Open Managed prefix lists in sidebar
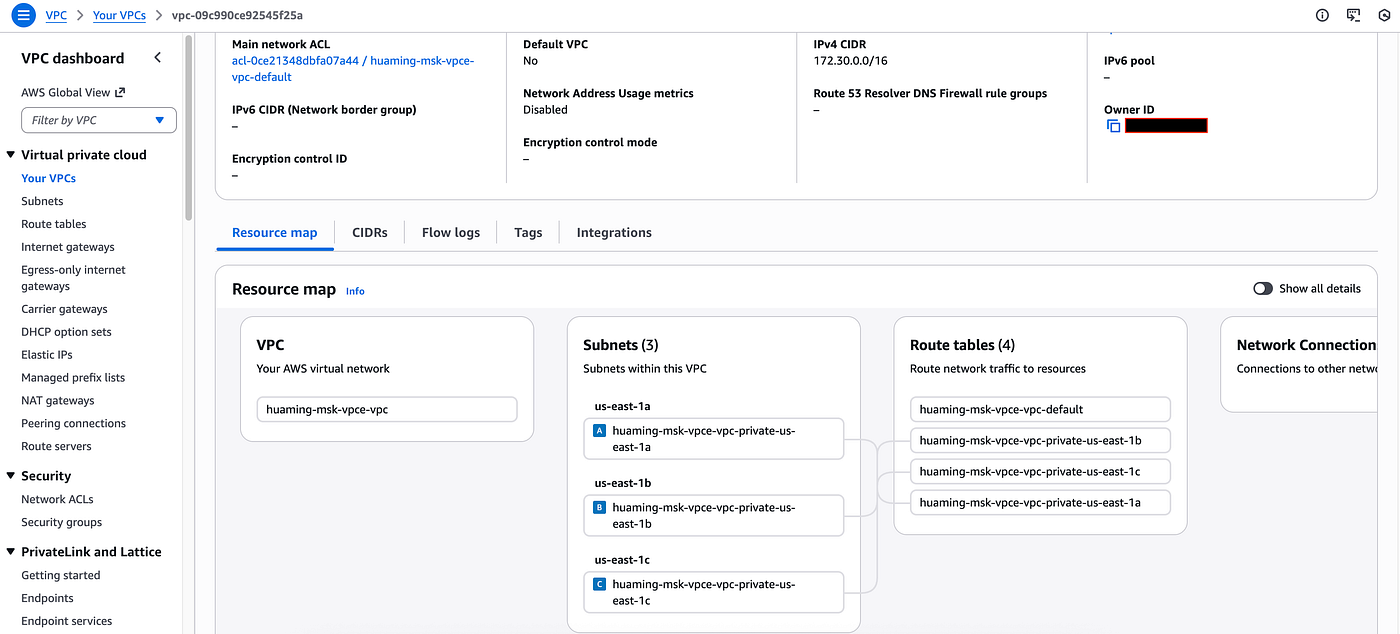Image resolution: width=1400 pixels, height=634 pixels. (x=73, y=378)
